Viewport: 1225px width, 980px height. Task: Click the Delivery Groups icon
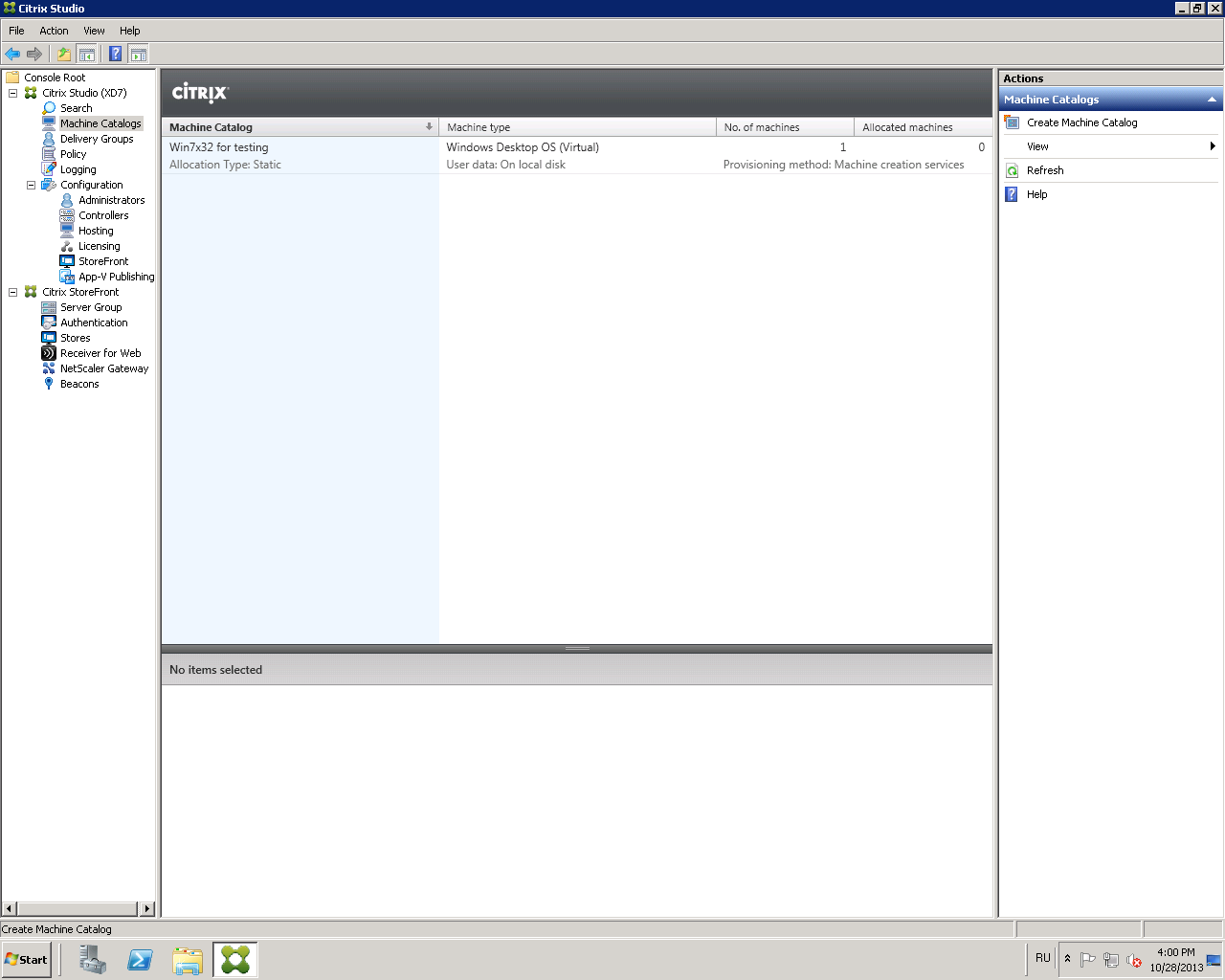click(x=49, y=139)
